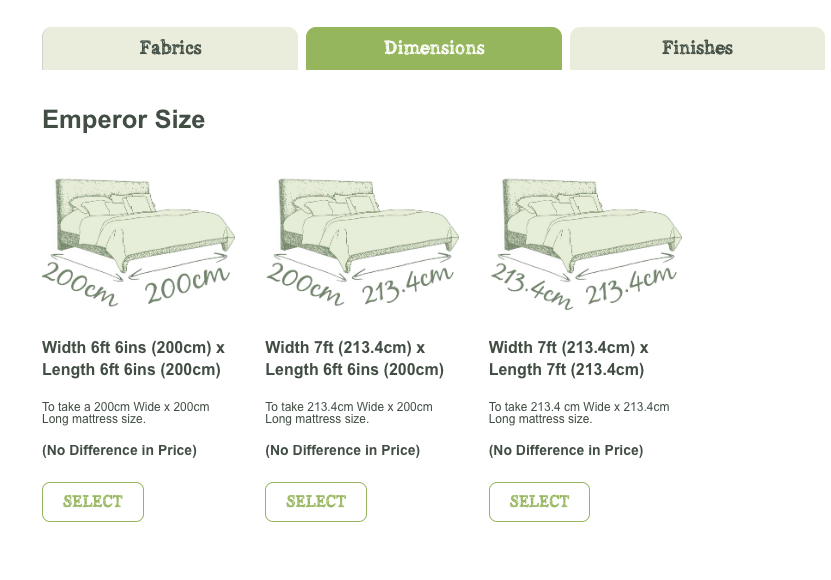Image resolution: width=831 pixels, height=580 pixels.
Task: Click No Difference in Price under middle bed
Action: 342,451
